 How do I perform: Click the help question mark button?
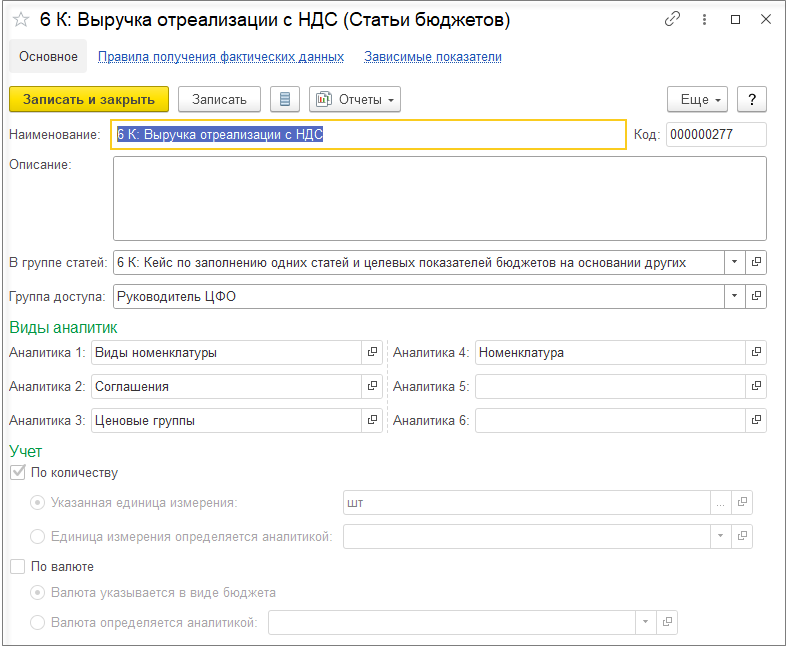[x=751, y=99]
